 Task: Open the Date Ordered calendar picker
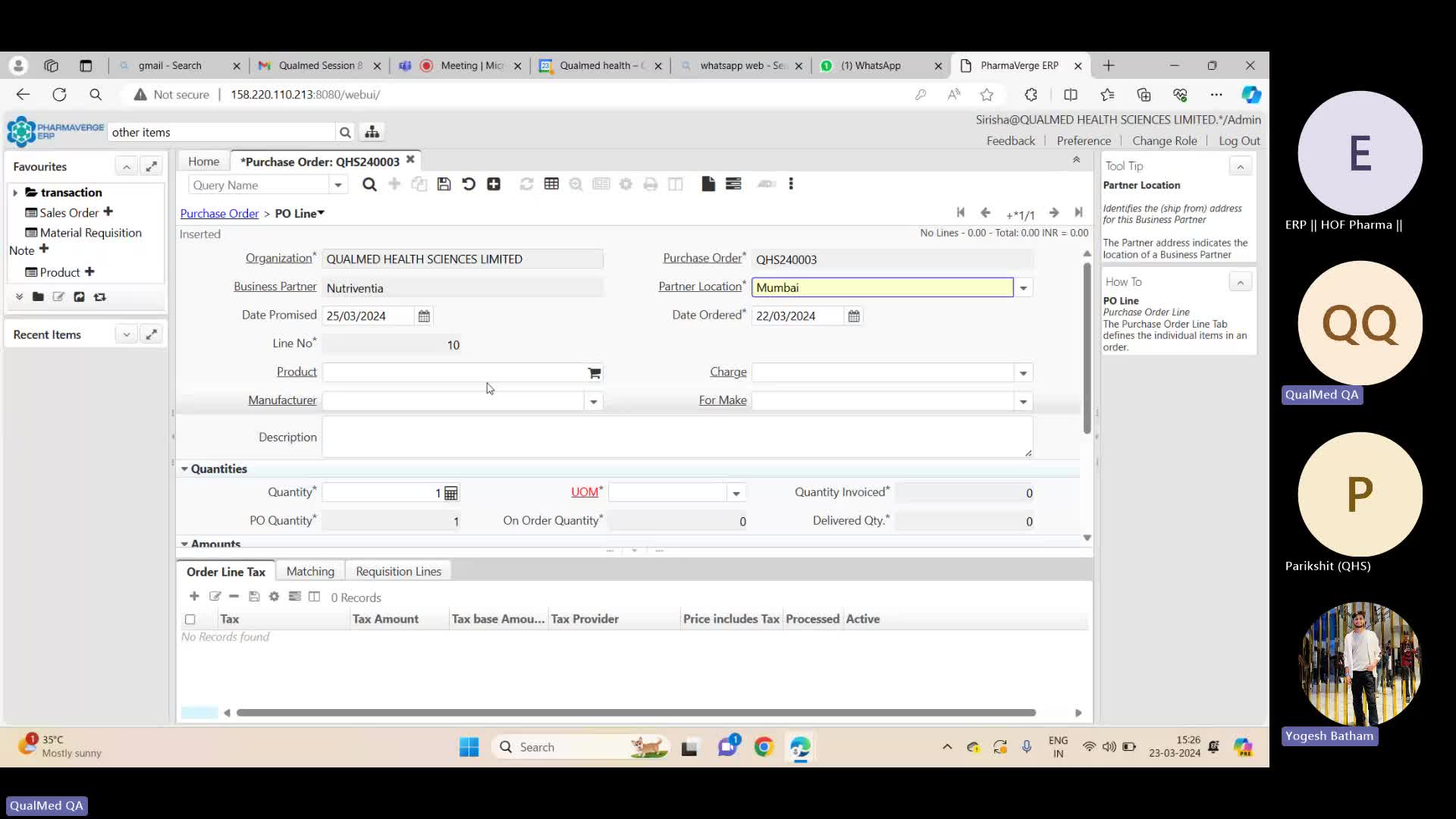pyautogui.click(x=854, y=316)
